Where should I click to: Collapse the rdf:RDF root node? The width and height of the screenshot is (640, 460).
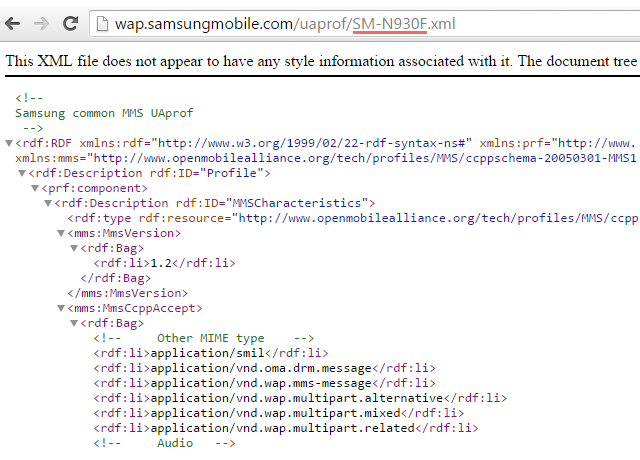tap(9, 143)
